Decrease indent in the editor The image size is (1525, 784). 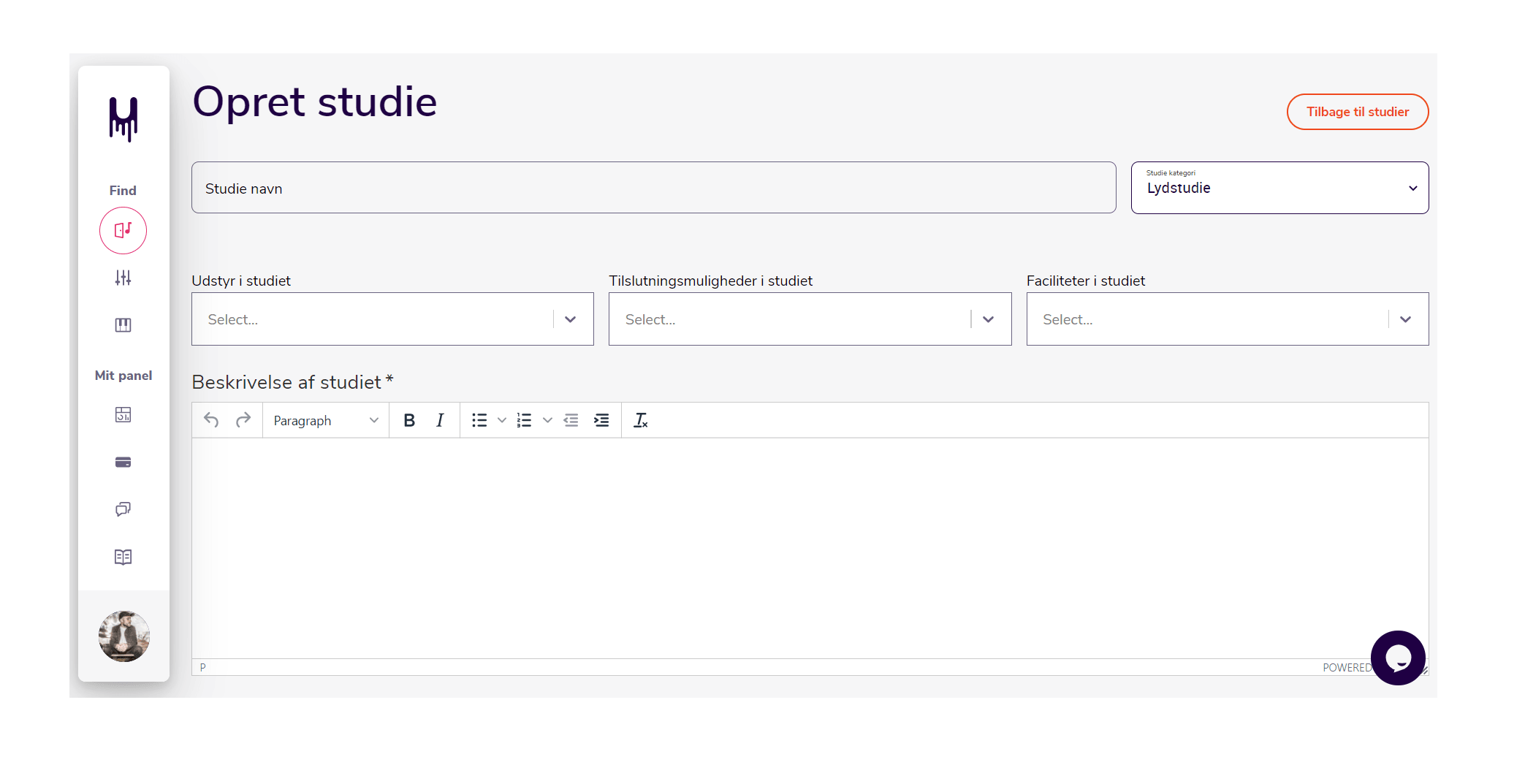(571, 420)
